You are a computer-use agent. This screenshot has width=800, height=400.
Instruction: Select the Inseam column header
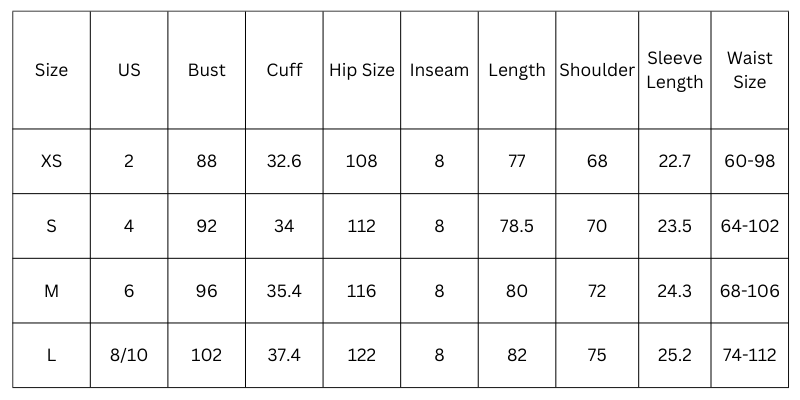coord(439,70)
